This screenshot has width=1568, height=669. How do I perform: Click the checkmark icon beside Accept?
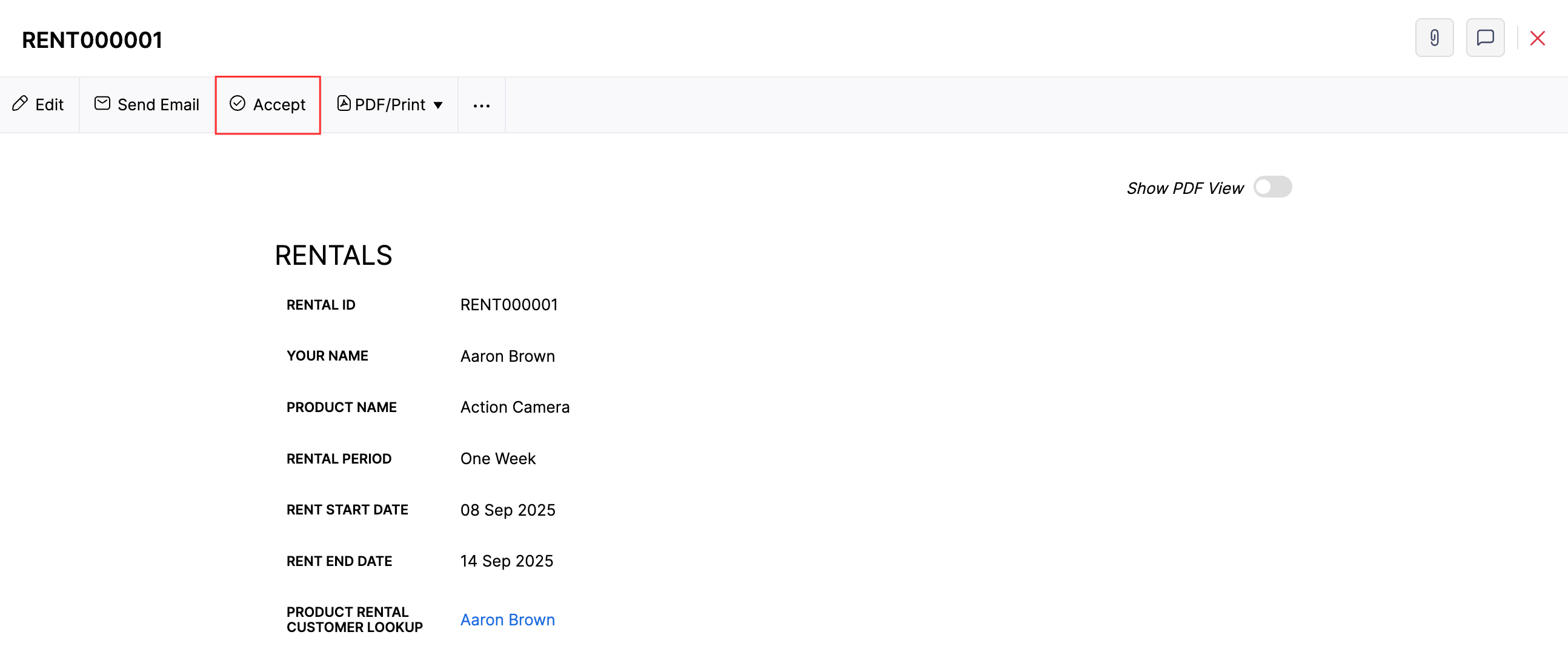point(238,104)
